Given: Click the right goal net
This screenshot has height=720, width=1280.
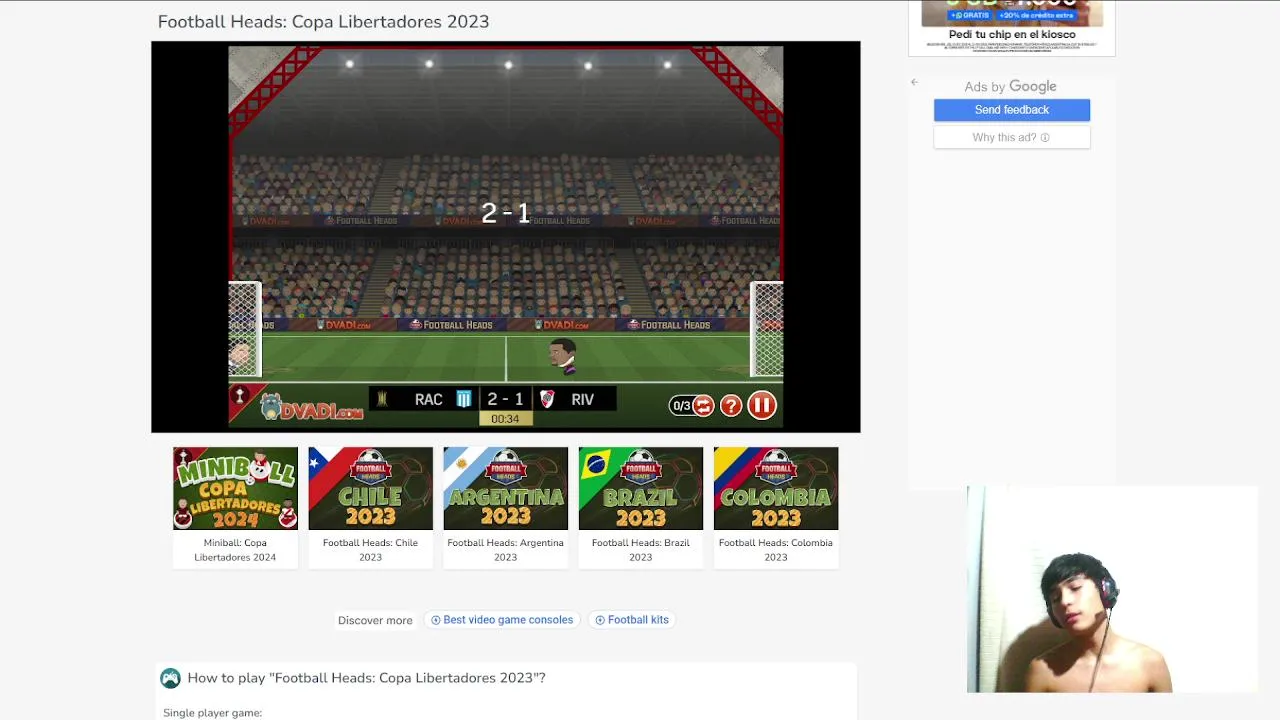Looking at the screenshot, I should coord(766,330).
